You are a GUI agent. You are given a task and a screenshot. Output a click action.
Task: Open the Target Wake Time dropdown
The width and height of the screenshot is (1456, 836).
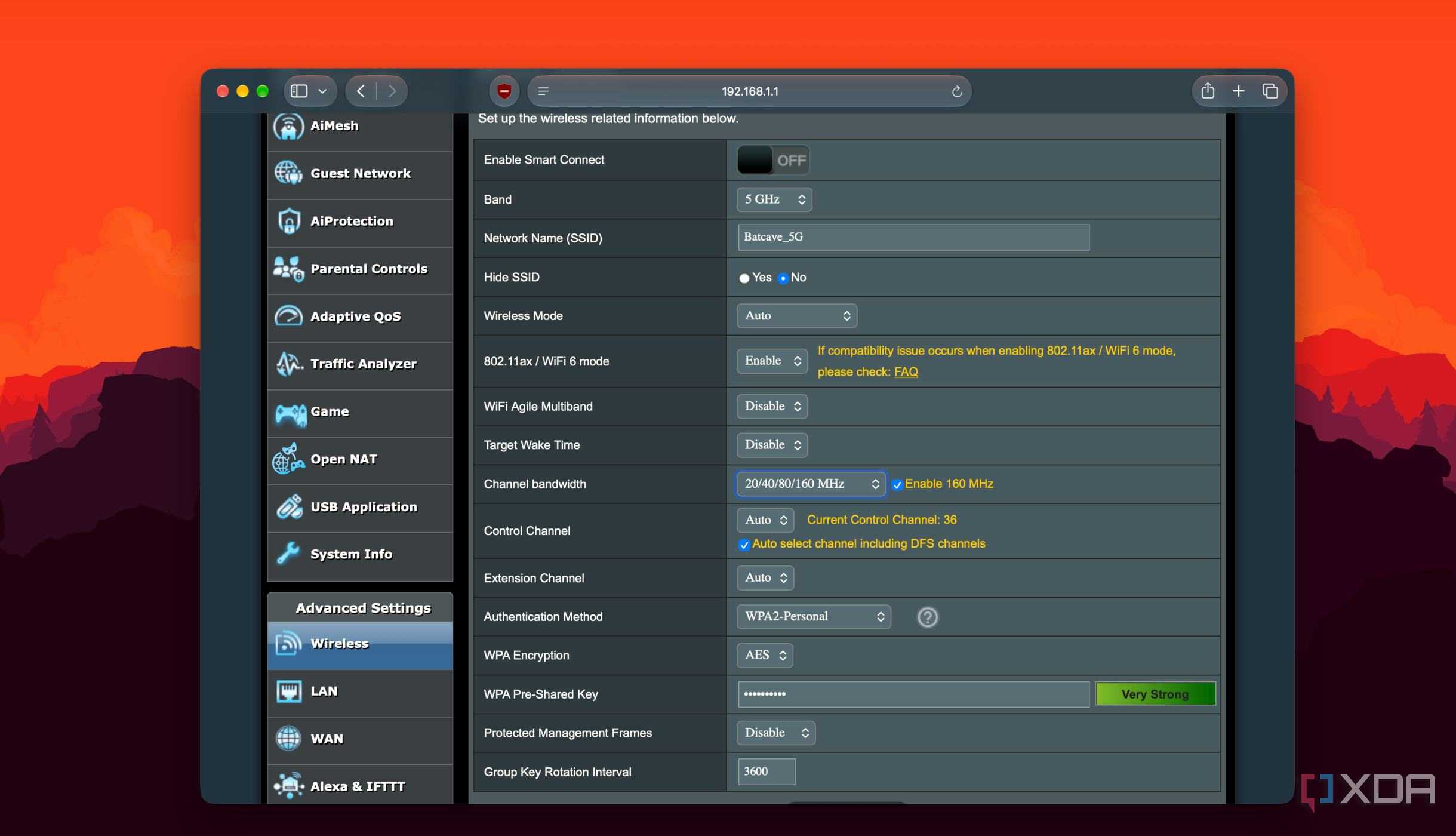(x=772, y=445)
